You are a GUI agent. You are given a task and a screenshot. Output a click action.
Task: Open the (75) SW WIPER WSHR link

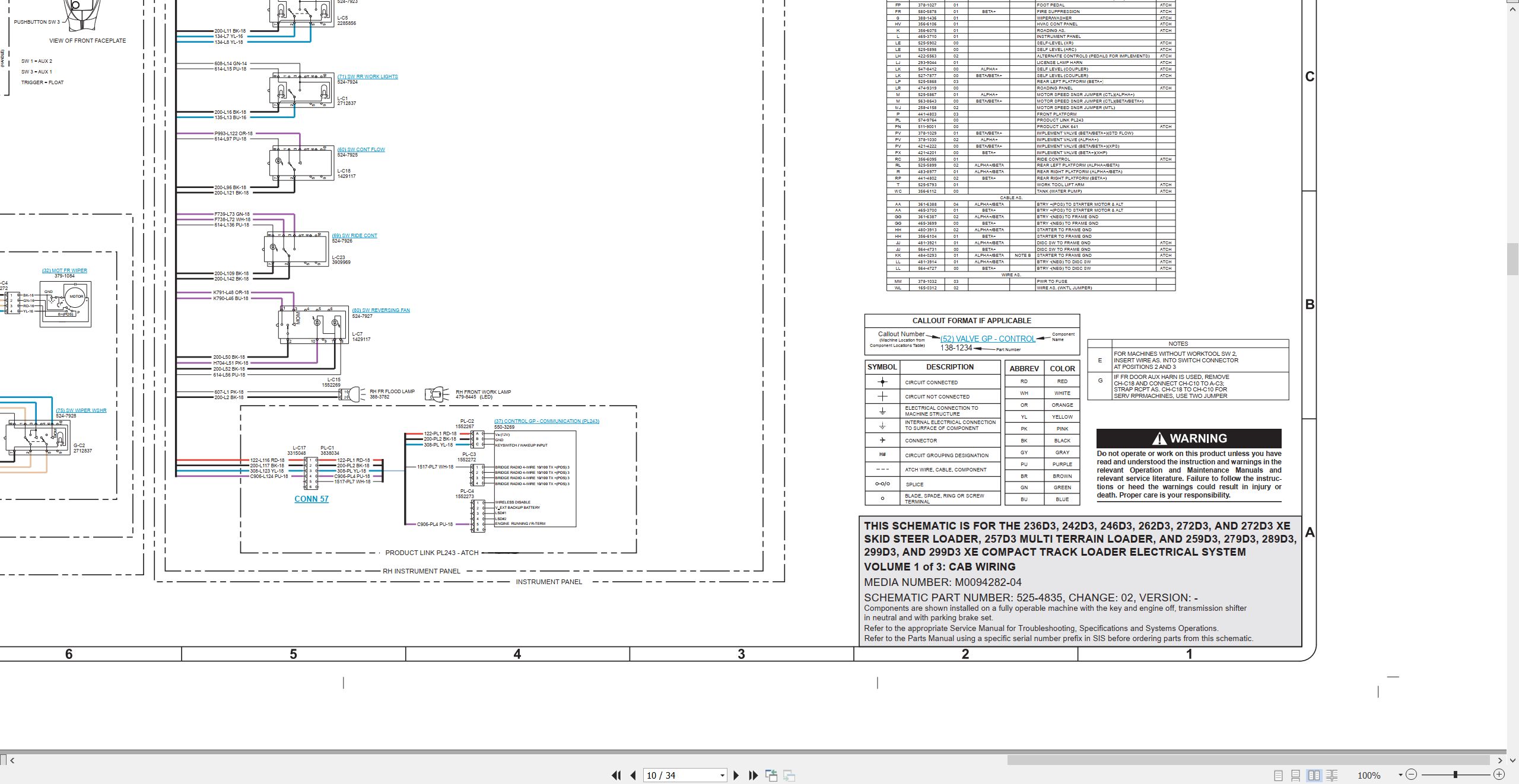pyautogui.click(x=81, y=410)
